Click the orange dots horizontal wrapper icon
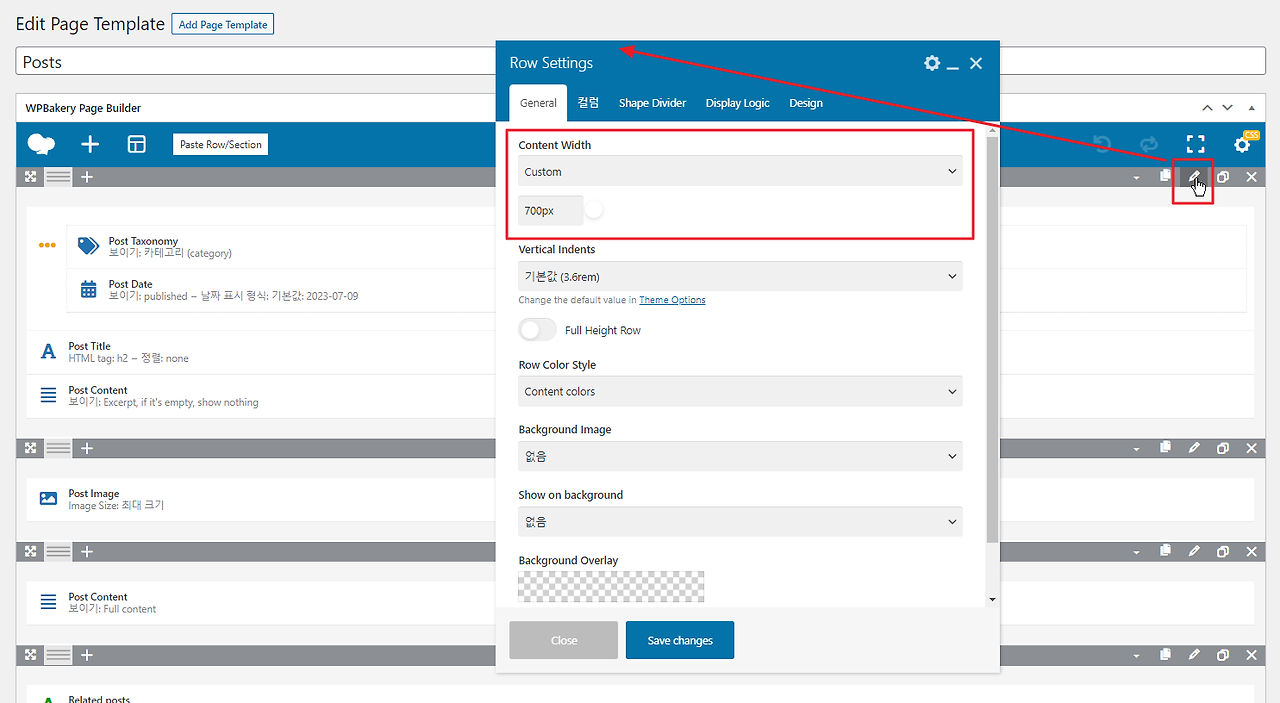Image resolution: width=1280 pixels, height=703 pixels. tap(47, 245)
